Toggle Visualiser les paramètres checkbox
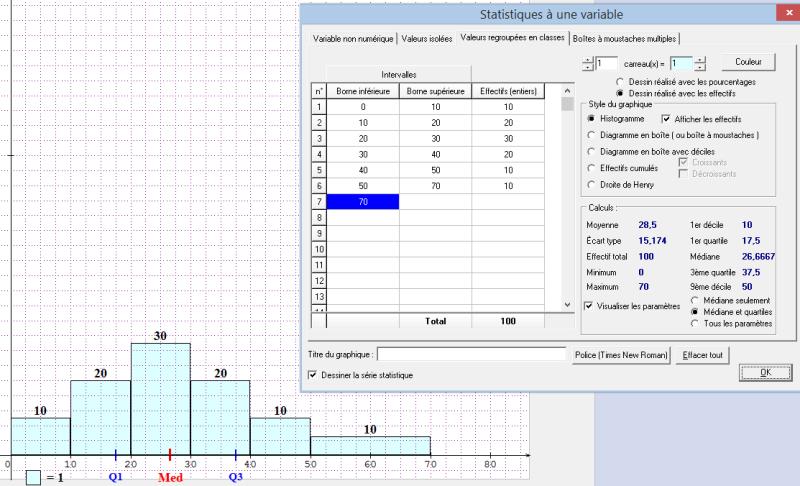Image resolution: width=800 pixels, height=486 pixels. click(587, 305)
